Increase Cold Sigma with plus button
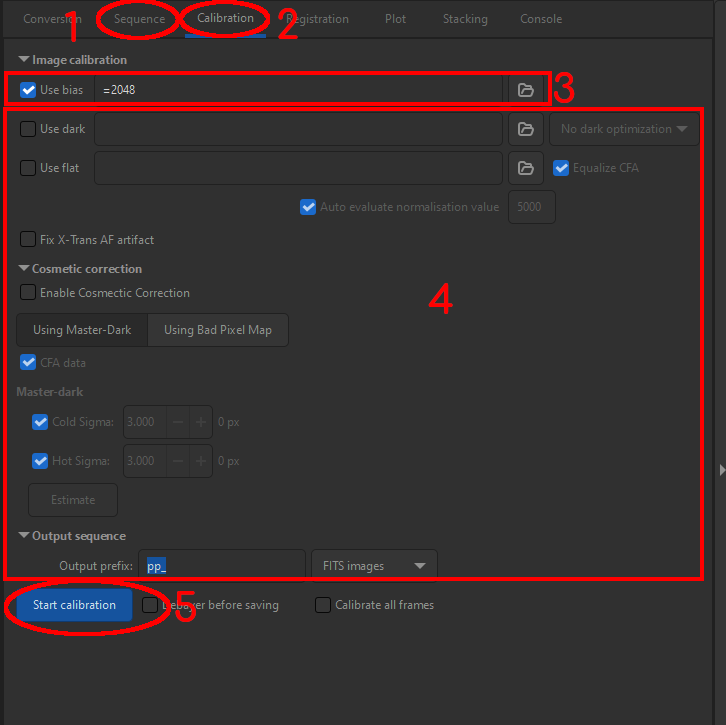The width and height of the screenshot is (726, 725). (200, 422)
